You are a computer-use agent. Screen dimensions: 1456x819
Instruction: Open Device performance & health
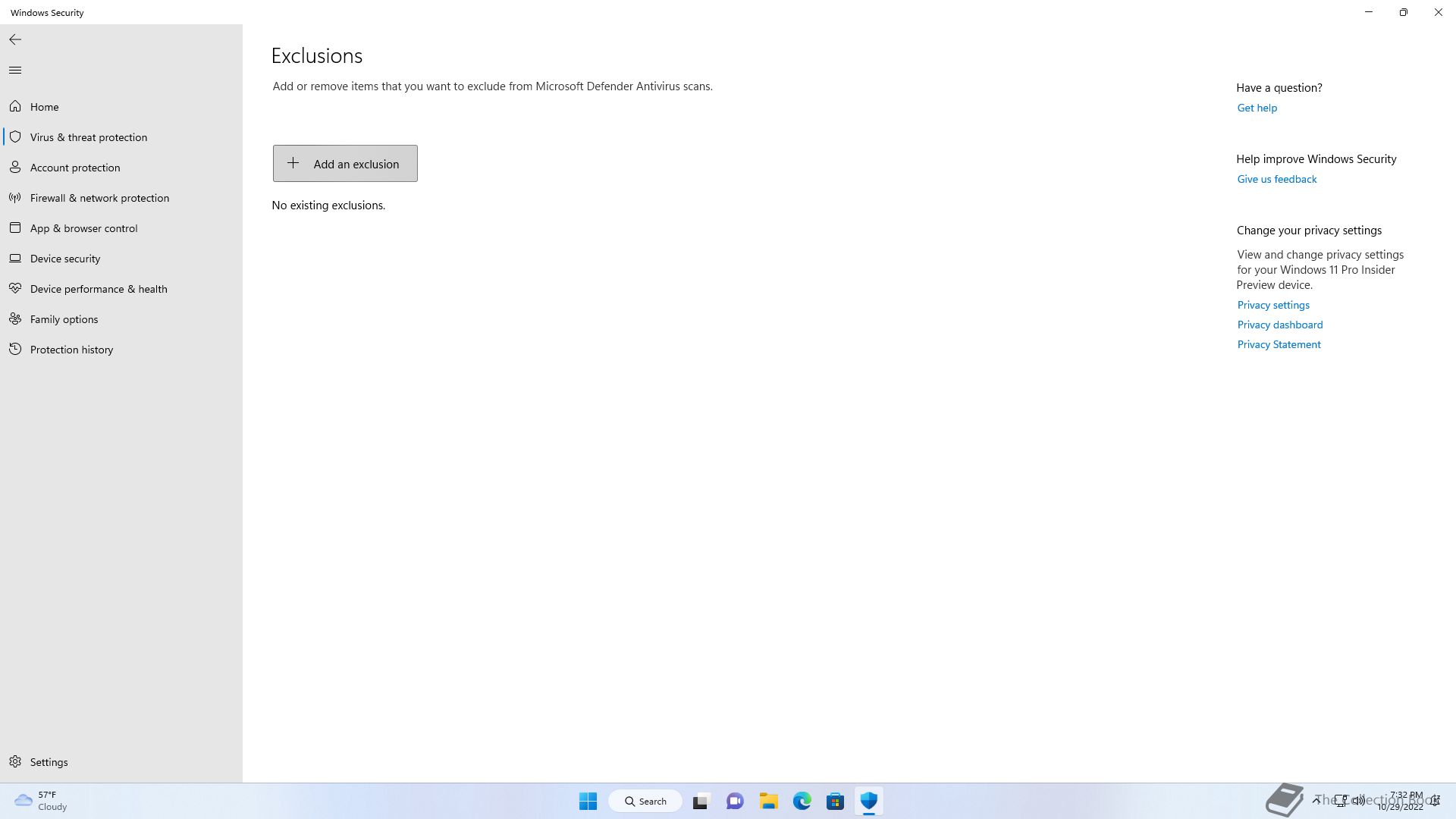tap(121, 289)
